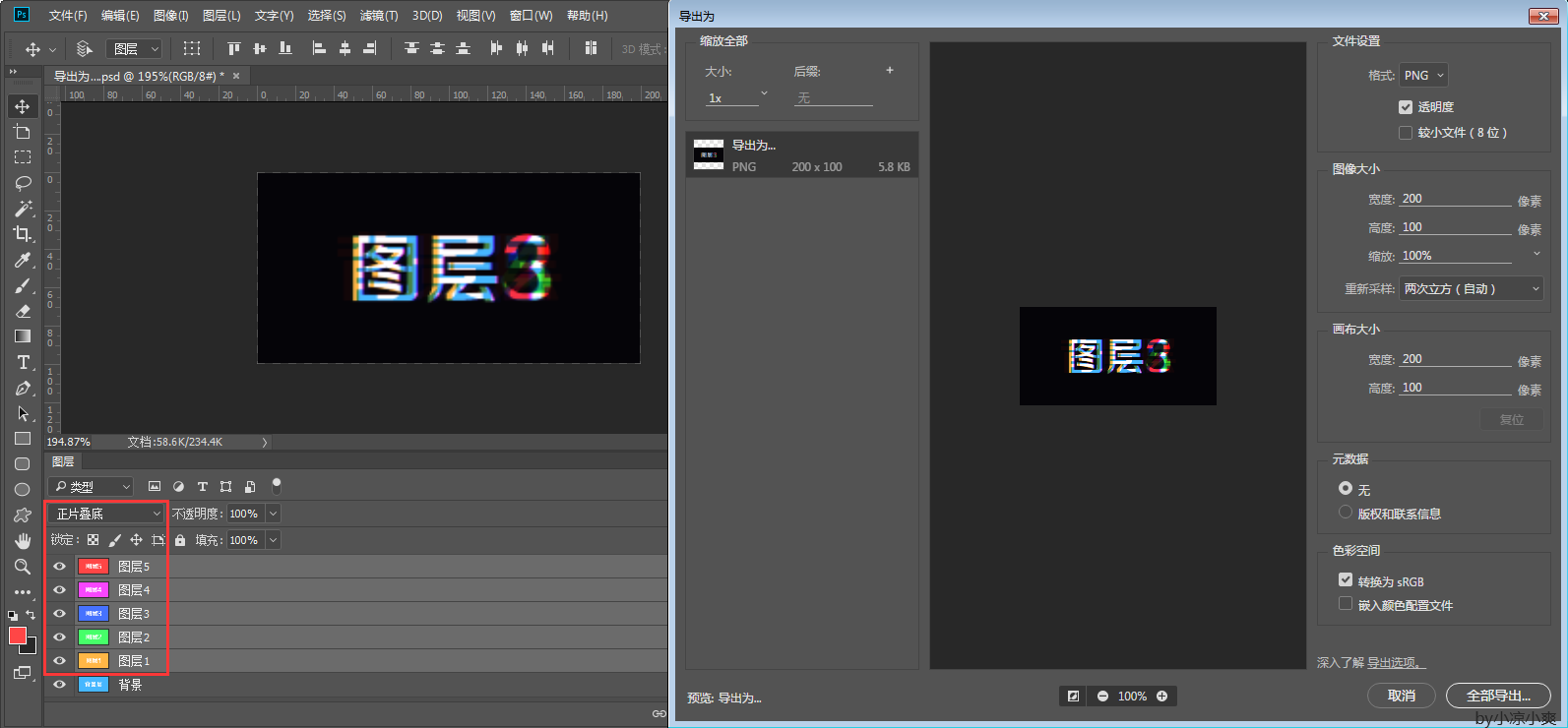Screen dimensions: 1568x728
Task: Select the Hand tool
Action: (x=23, y=541)
